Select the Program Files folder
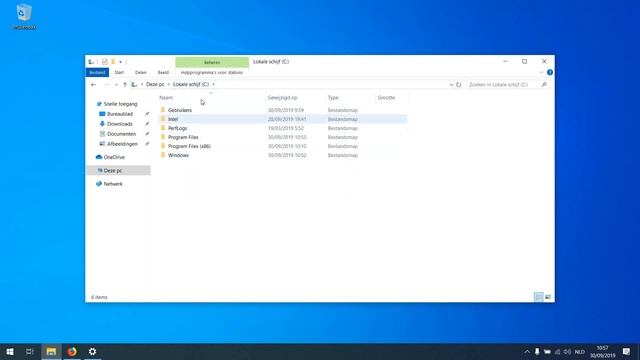This screenshot has height=360, width=640. pos(183,137)
